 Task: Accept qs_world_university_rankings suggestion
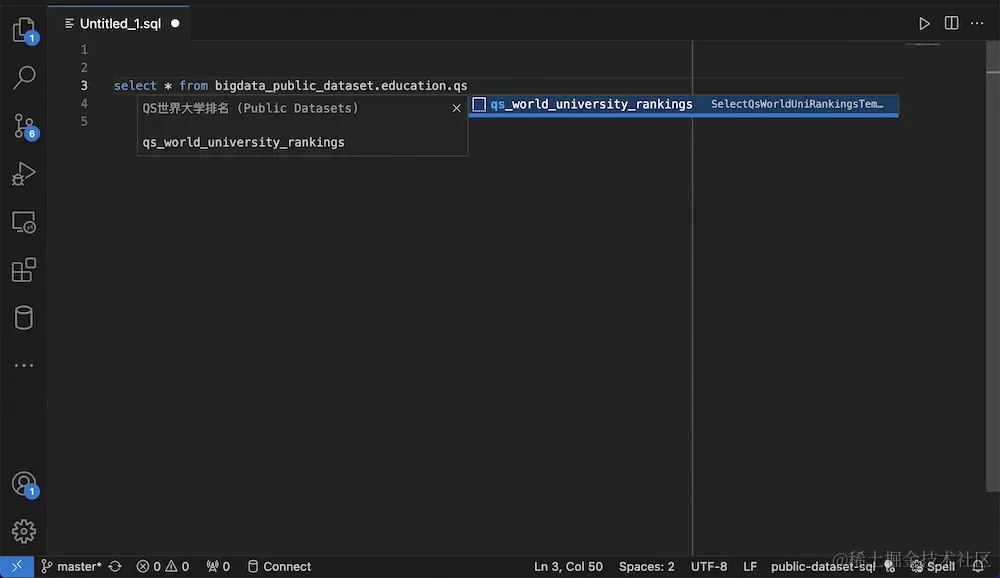(684, 105)
